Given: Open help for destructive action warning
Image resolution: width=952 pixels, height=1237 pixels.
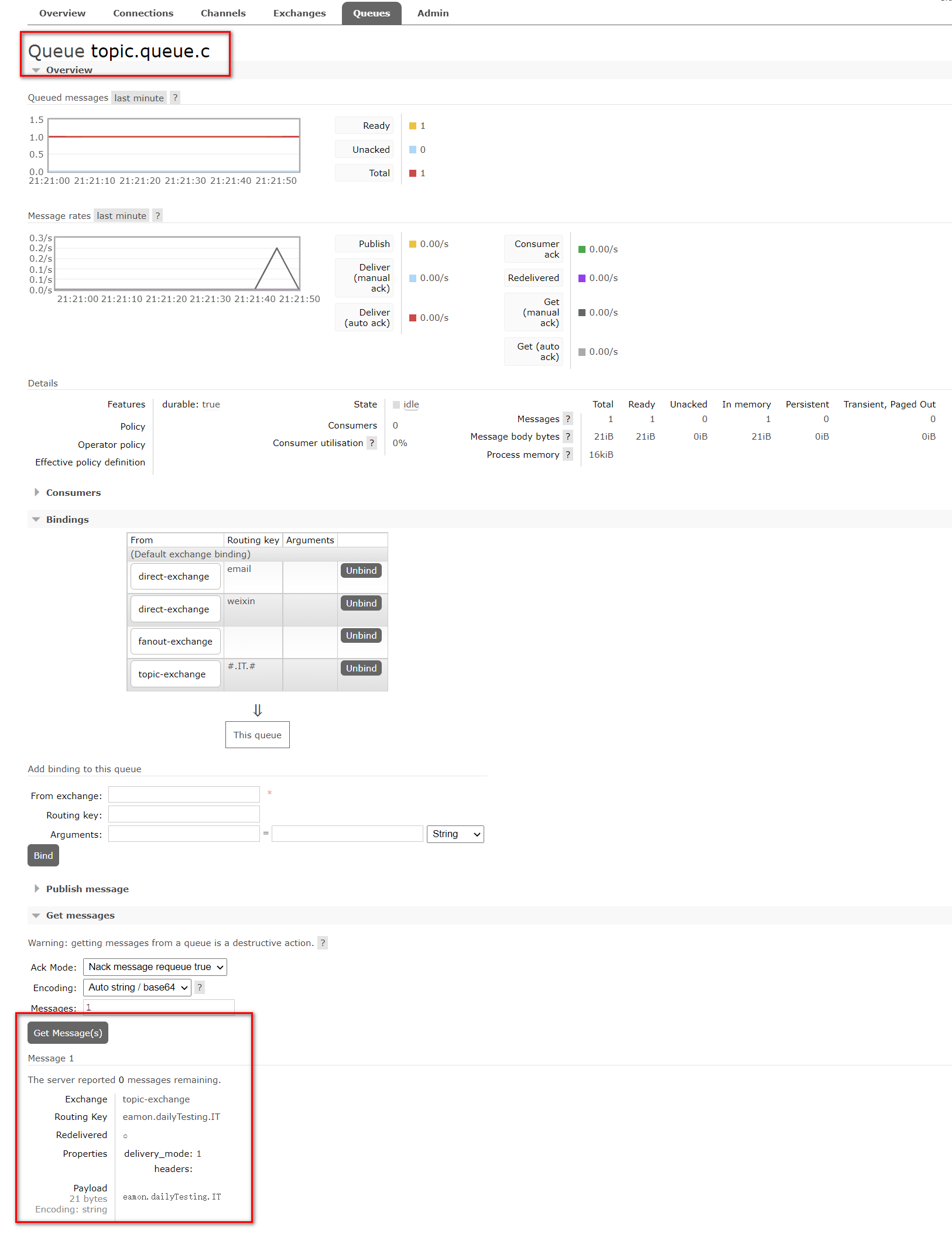Looking at the screenshot, I should (x=323, y=943).
